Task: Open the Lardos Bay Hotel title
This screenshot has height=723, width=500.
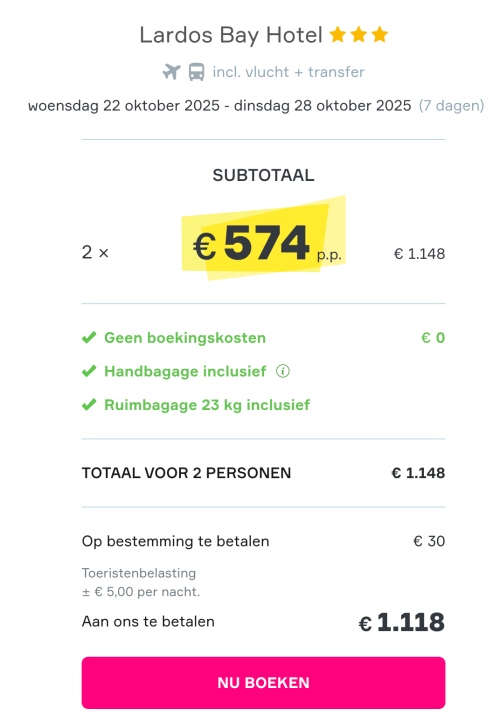Action: pos(231,36)
